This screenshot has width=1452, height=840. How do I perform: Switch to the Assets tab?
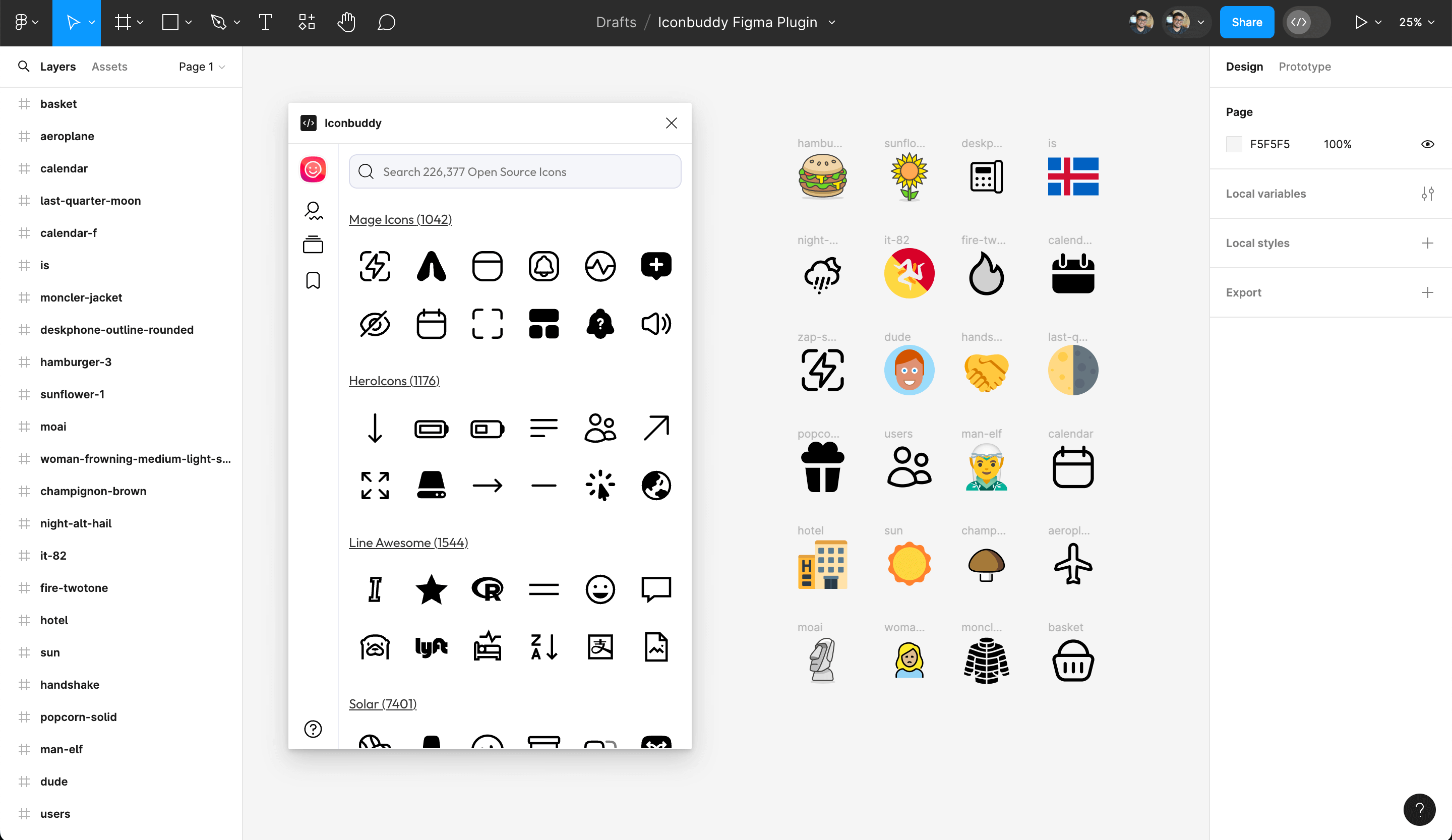109,66
